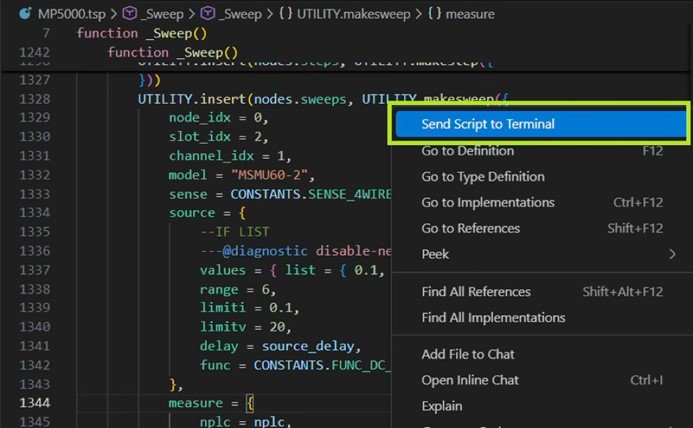The image size is (693, 428).
Task: Click the model string "MSMU60-2" in code
Action: coord(272,174)
